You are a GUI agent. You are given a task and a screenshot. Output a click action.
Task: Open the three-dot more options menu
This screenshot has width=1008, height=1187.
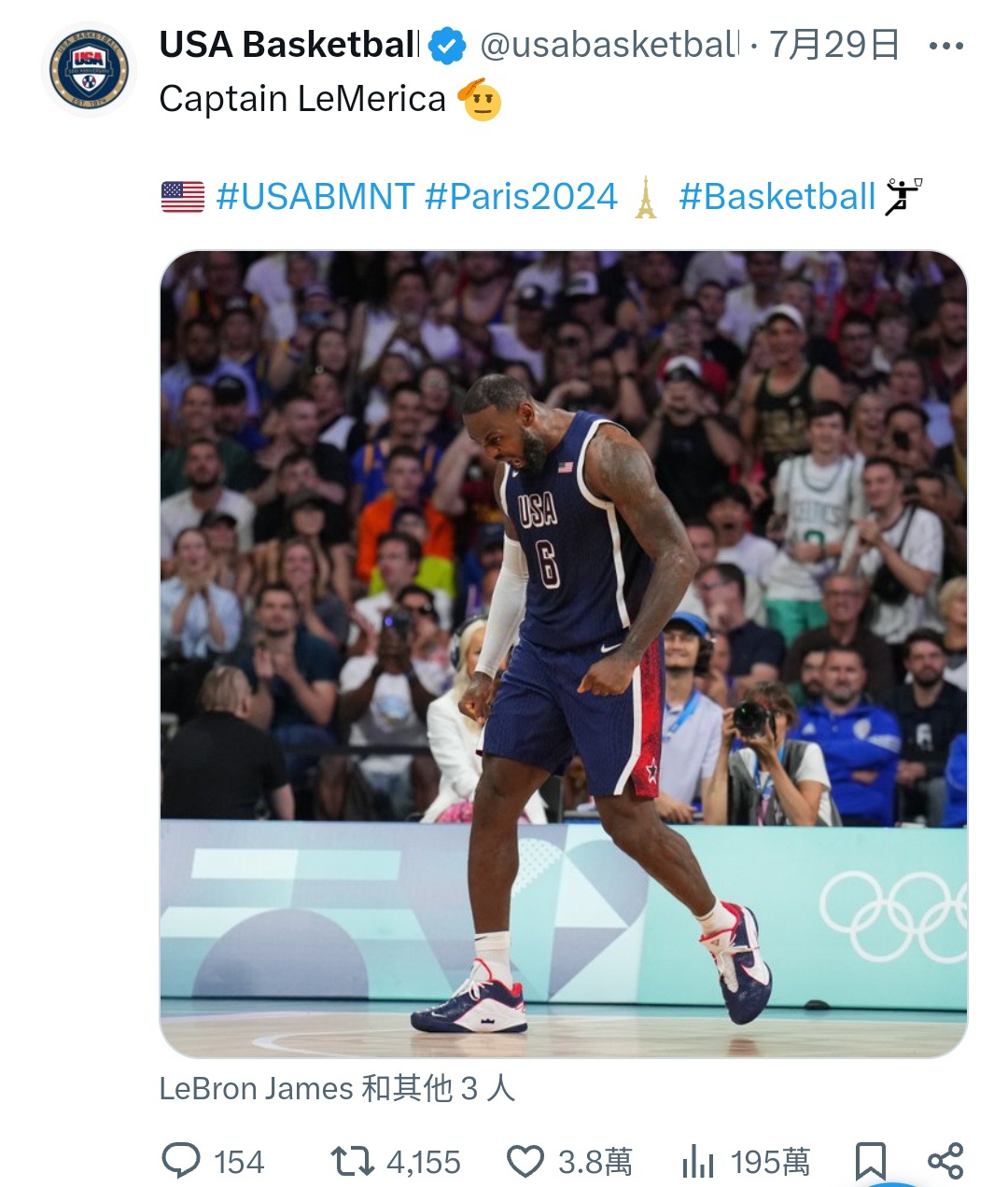[945, 46]
